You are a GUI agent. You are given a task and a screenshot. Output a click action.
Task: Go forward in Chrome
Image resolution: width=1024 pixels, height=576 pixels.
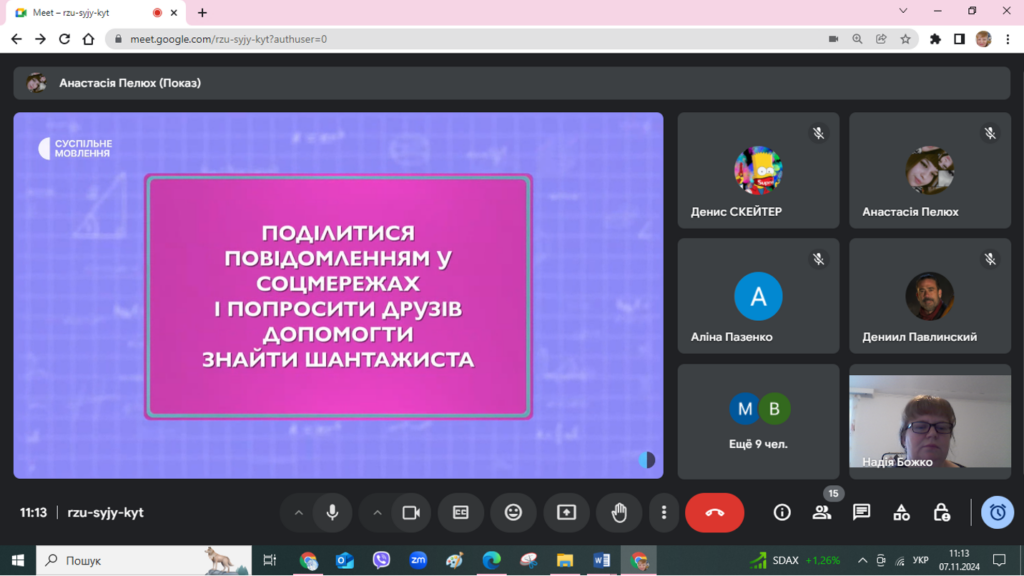point(40,39)
